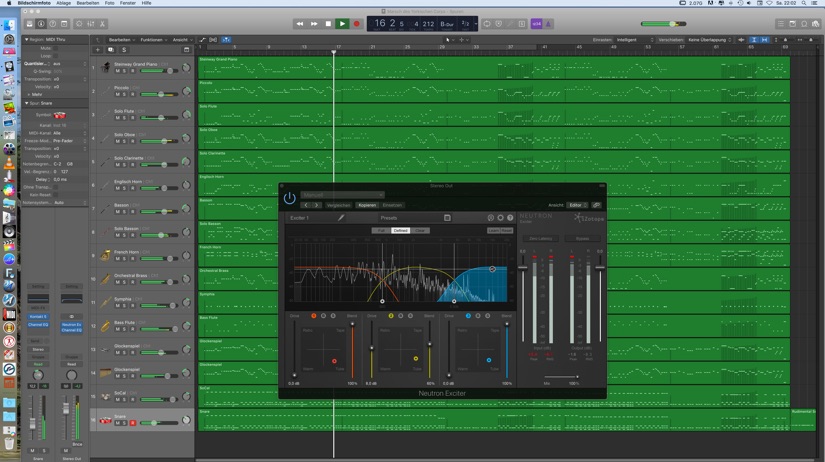Screen dimensions: 825x462
Task: Open the Ansicht Editor dropdown in the plugin window
Action: coord(577,205)
